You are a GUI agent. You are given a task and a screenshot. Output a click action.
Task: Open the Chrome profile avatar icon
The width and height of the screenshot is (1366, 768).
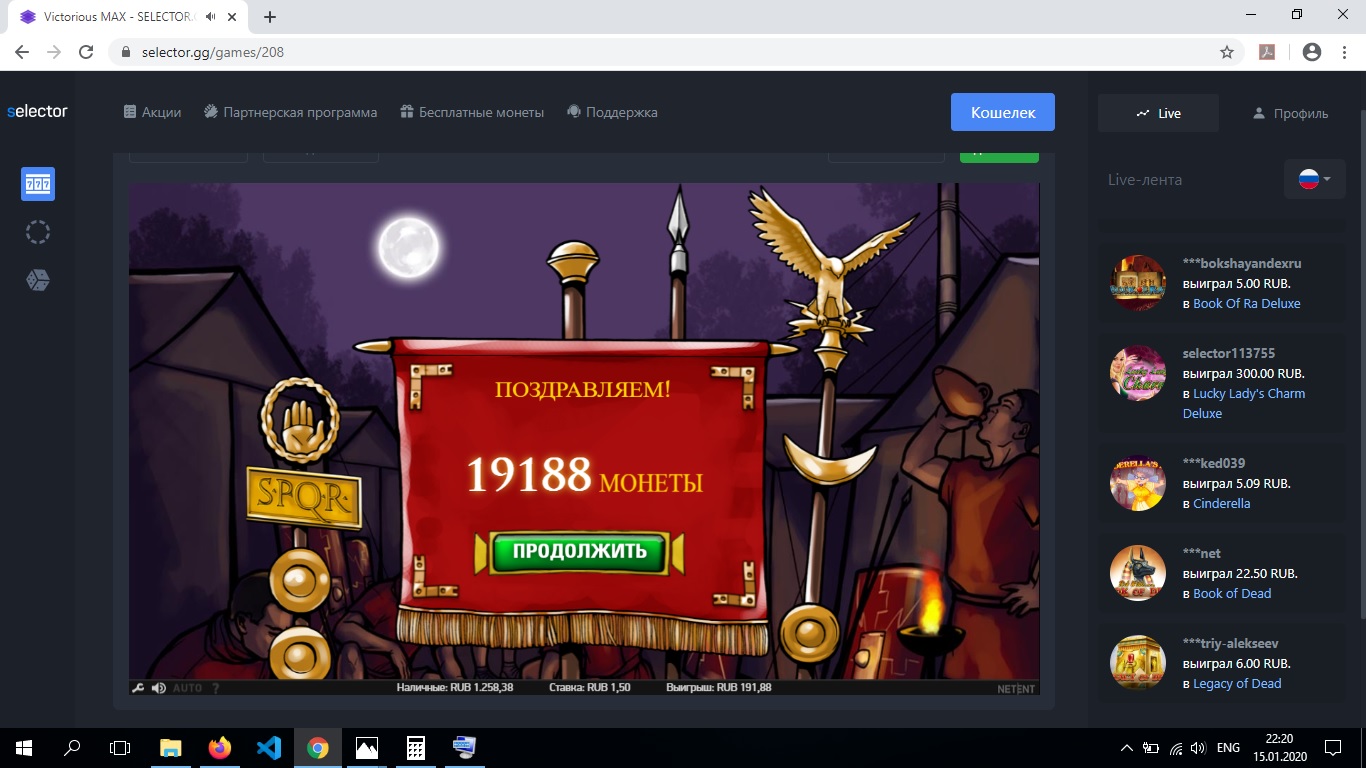[x=1312, y=52]
